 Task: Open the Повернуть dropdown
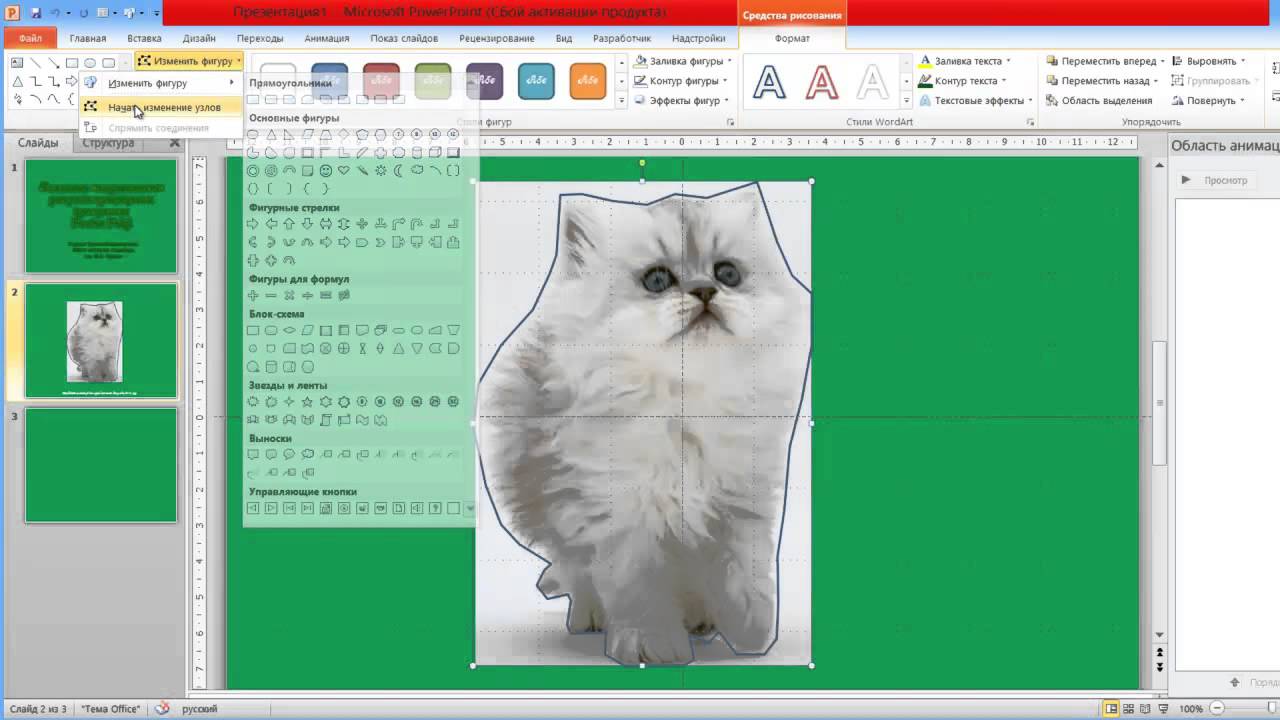pyautogui.click(x=1208, y=101)
